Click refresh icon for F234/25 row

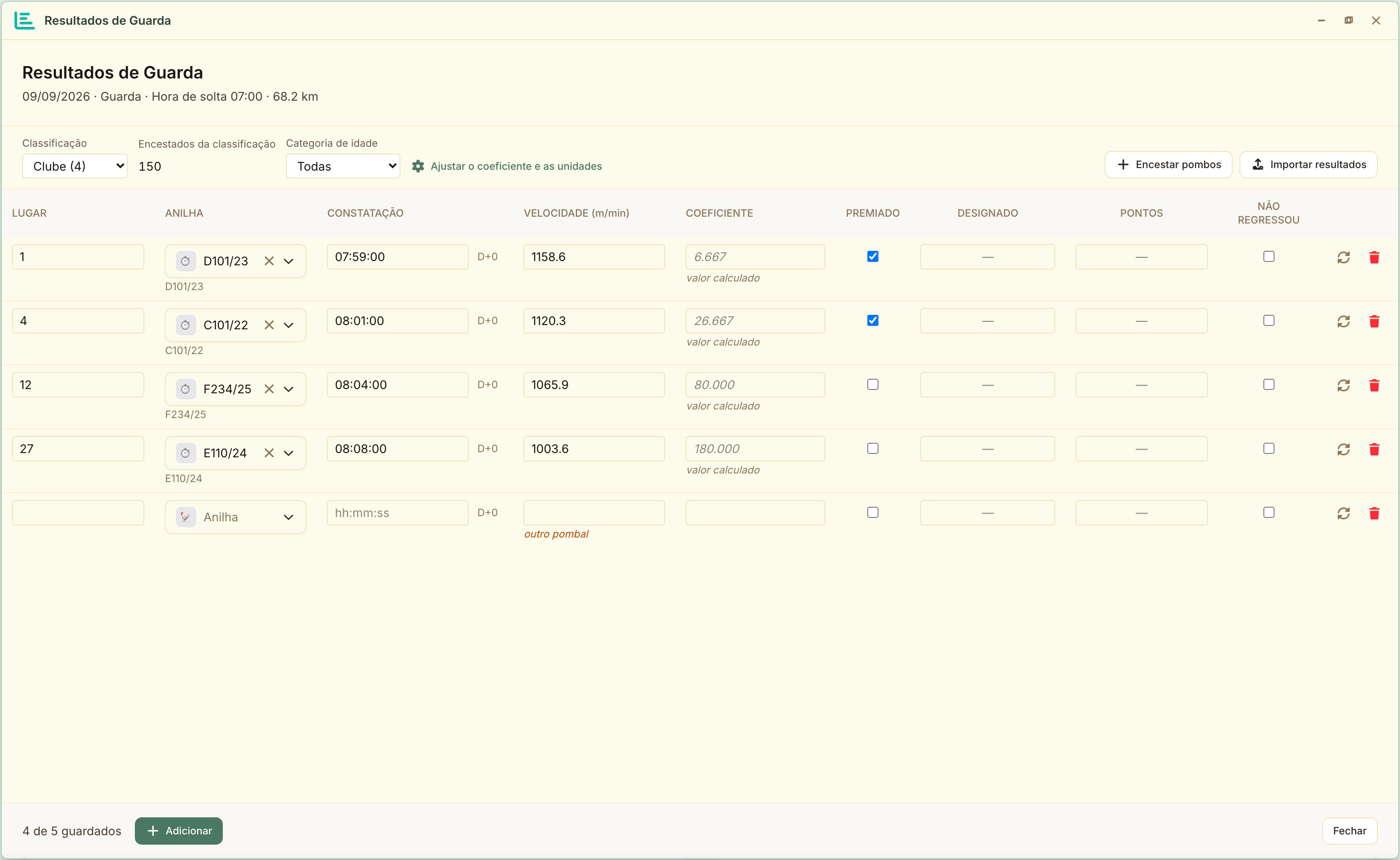coord(1343,385)
